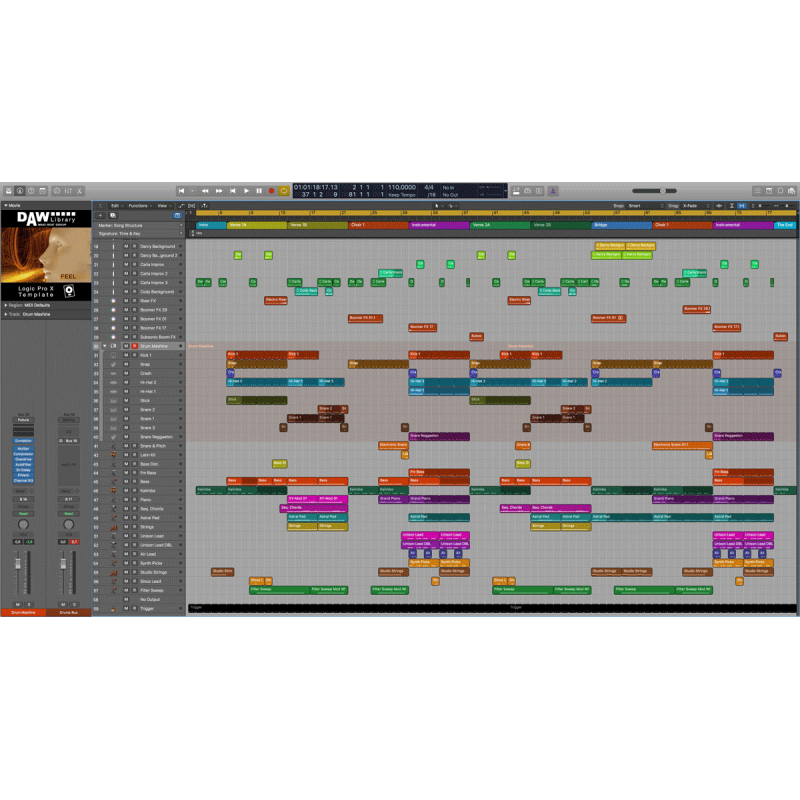
Task: Open the Channel EQ plugin slot
Action: 23,481
